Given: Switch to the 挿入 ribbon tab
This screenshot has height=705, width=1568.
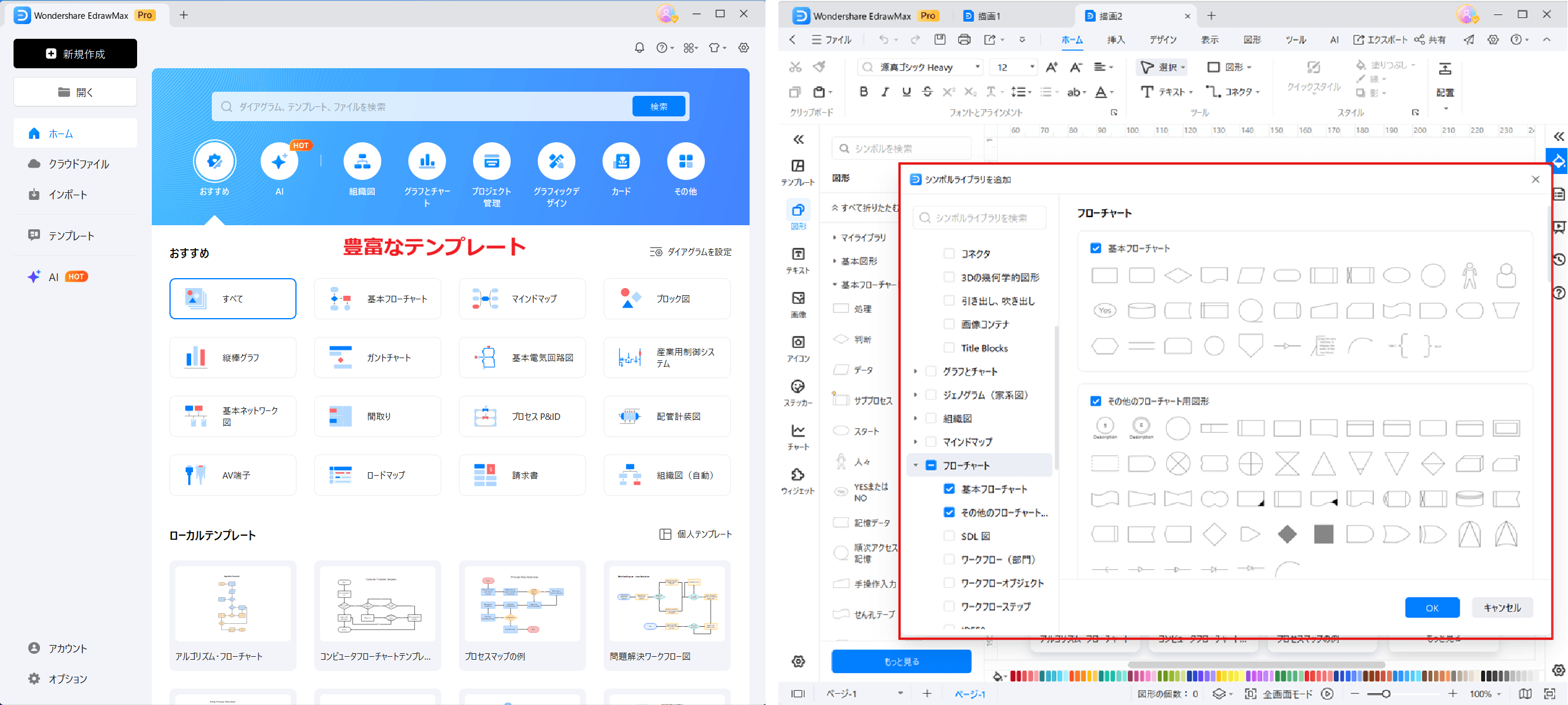Looking at the screenshot, I should [x=1116, y=39].
